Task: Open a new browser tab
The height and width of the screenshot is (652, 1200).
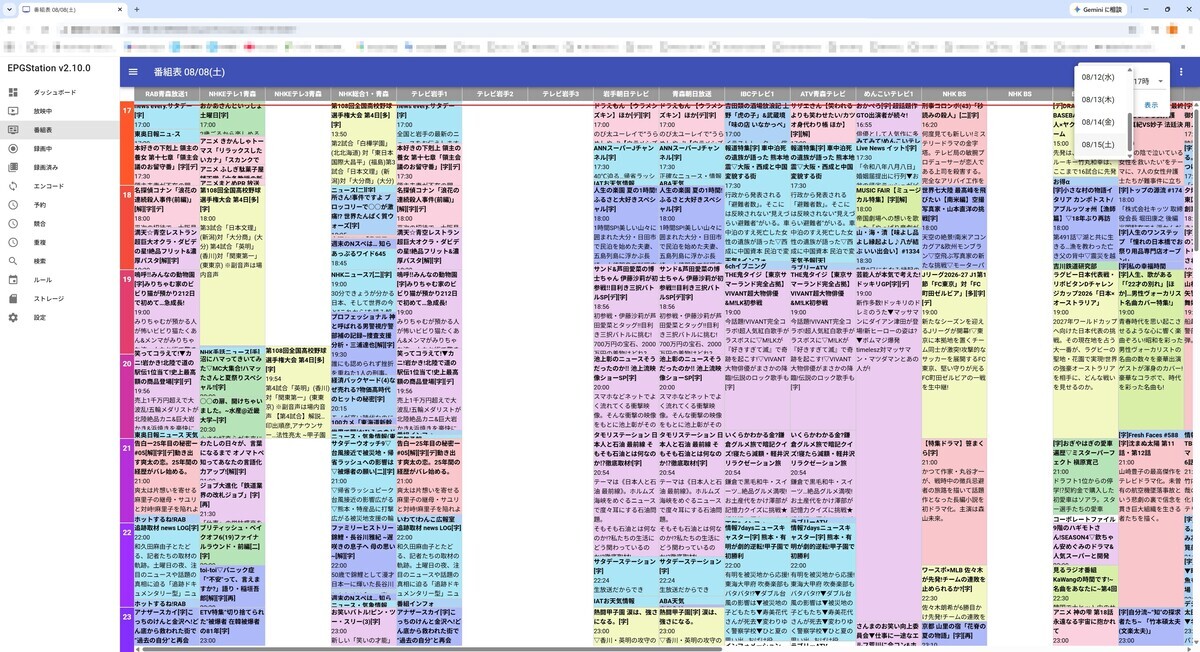Action: pyautogui.click(x=137, y=9)
